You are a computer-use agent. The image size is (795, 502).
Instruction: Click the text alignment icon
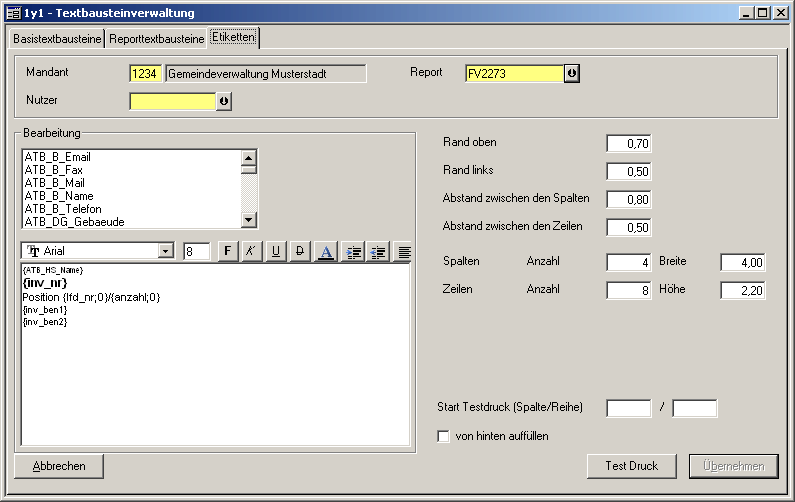click(x=404, y=252)
